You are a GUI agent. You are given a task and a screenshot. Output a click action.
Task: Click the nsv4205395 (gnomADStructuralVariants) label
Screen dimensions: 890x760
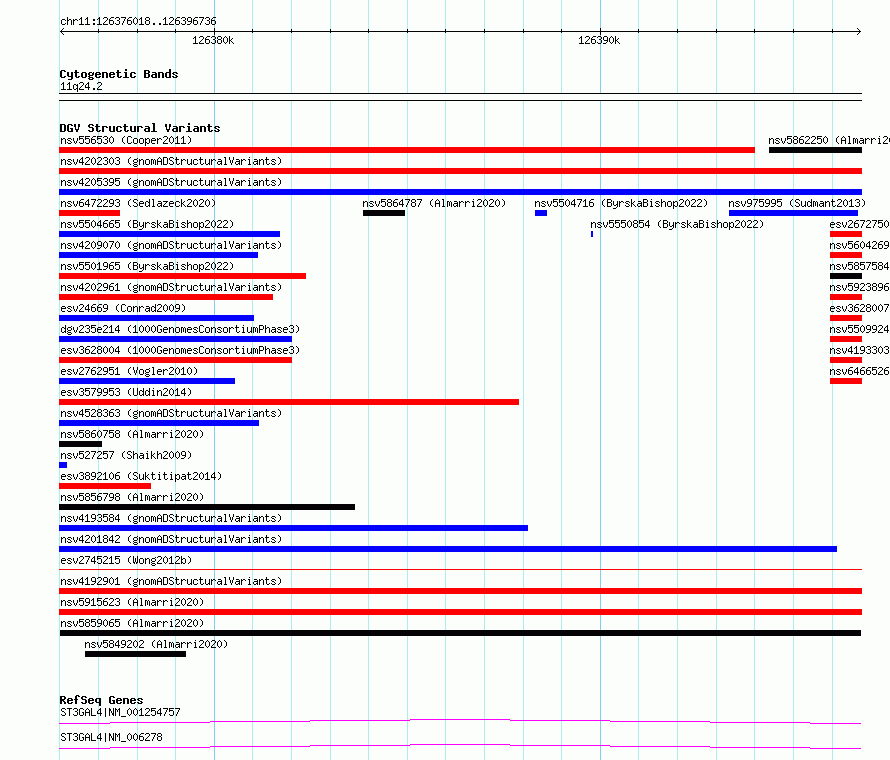tap(171, 182)
